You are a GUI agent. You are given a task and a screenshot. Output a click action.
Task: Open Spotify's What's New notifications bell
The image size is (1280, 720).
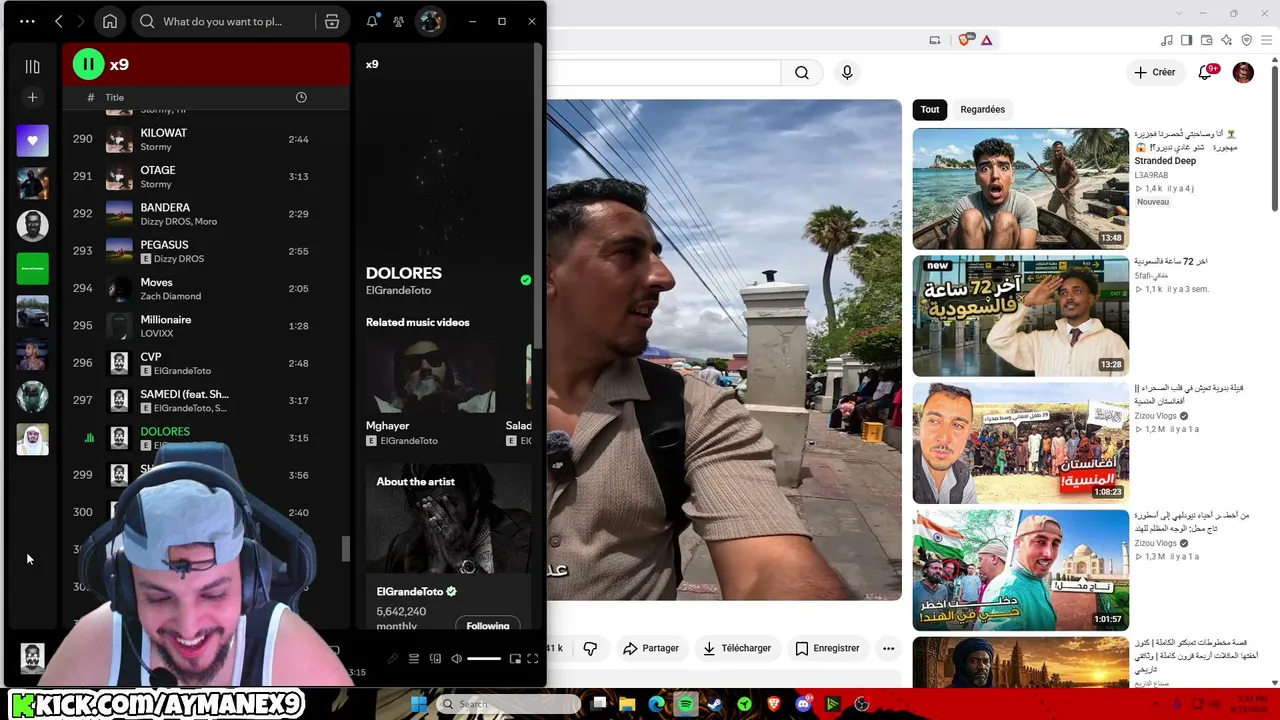point(372,21)
